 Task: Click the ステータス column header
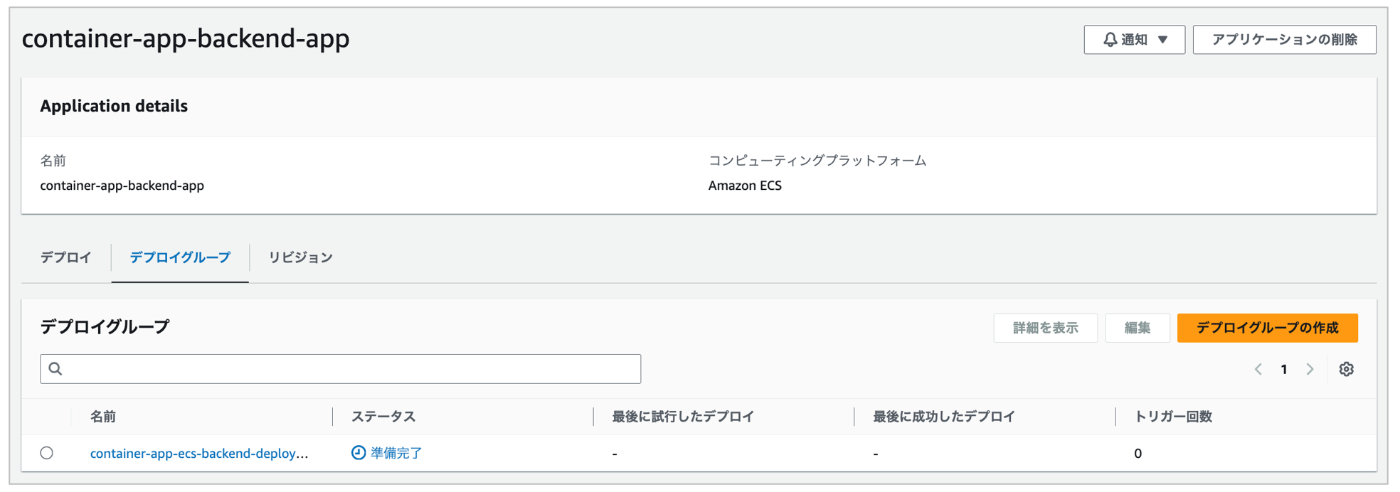[383, 416]
